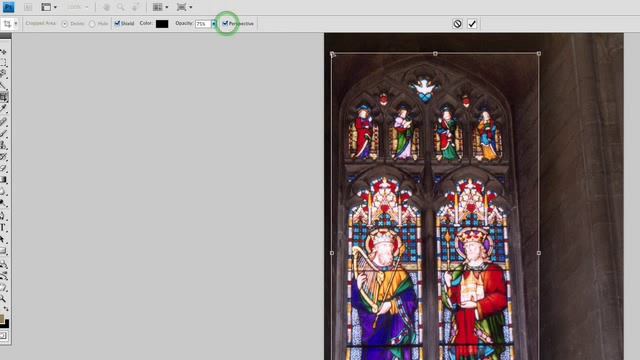Image resolution: width=640 pixels, height=360 pixels.
Task: Select the Rectangle shape tool
Action: tap(3, 251)
